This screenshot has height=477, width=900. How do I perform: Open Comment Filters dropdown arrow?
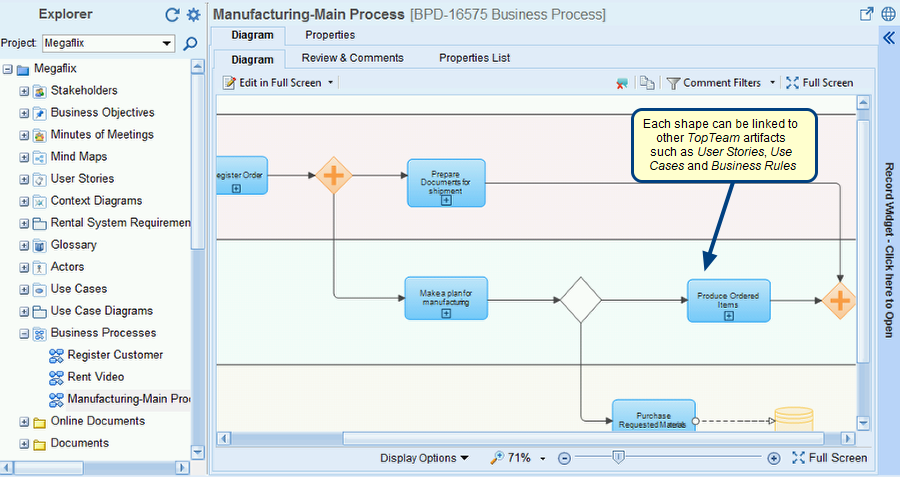[x=772, y=83]
